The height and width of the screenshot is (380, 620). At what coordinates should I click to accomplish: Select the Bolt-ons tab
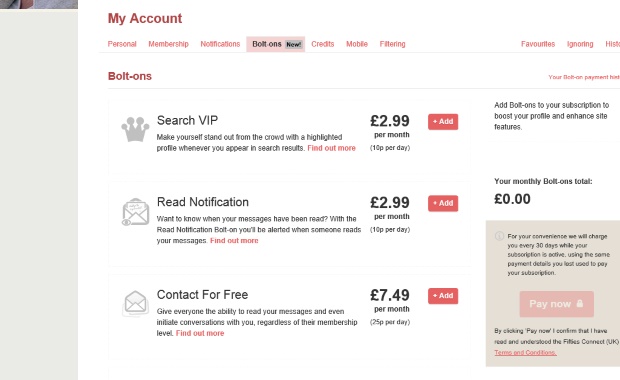click(276, 44)
